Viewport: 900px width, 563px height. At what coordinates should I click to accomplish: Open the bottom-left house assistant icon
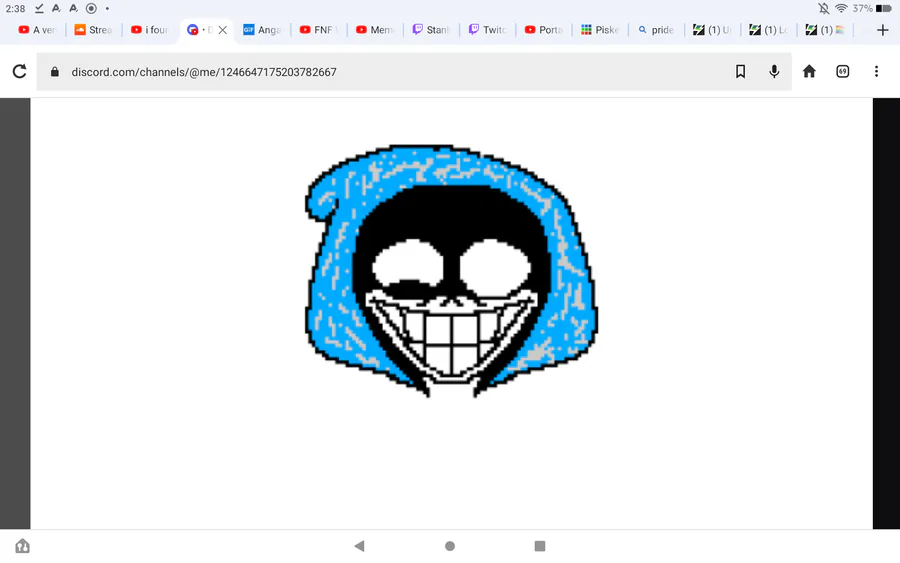[x=22, y=546]
